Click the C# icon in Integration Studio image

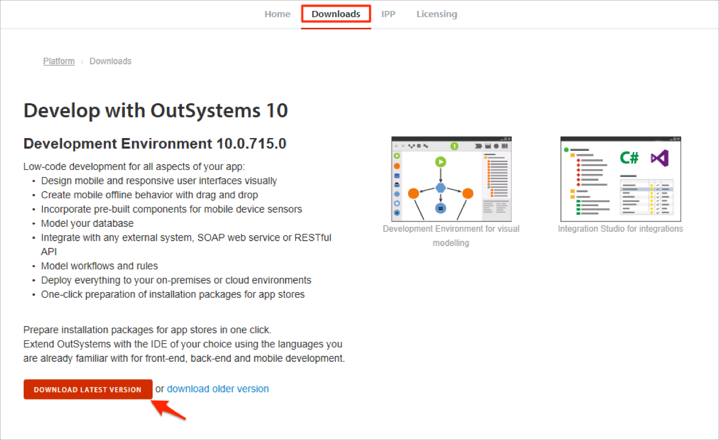coord(629,158)
